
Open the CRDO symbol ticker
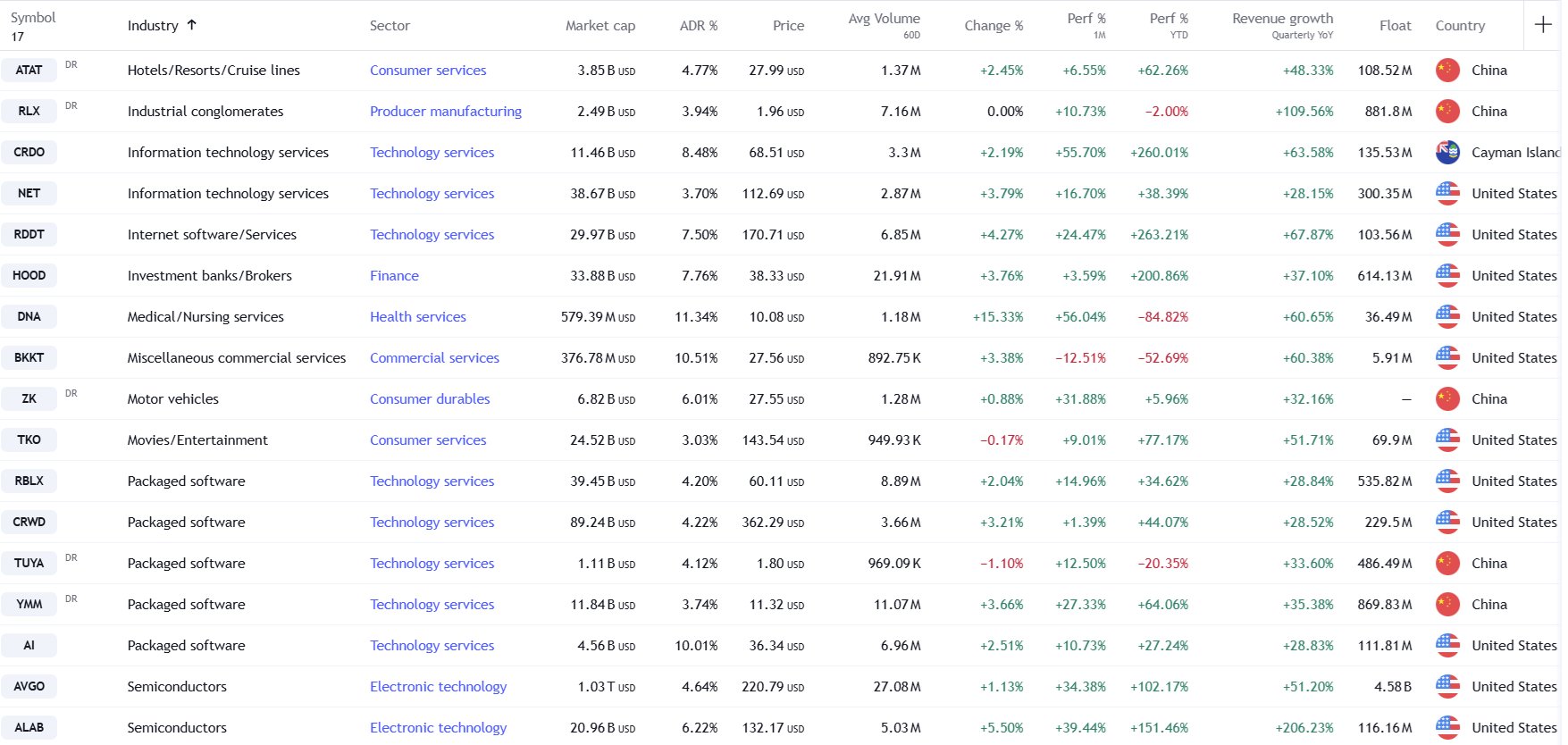[29, 153]
